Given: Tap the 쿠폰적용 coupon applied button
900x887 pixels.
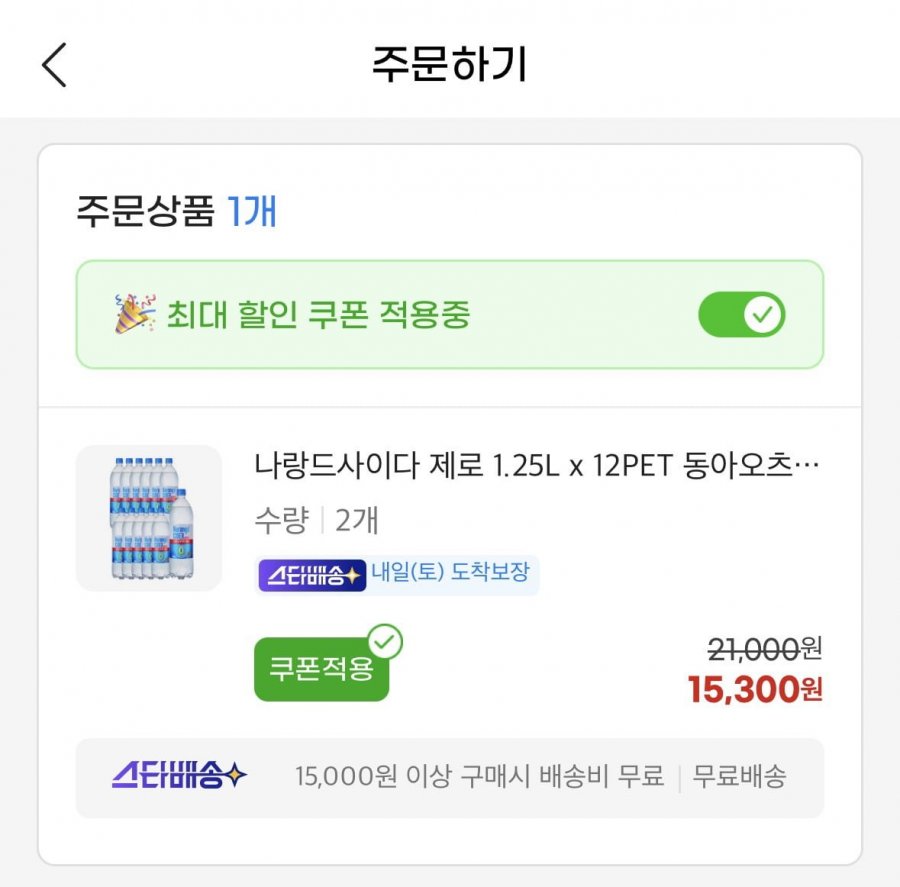Looking at the screenshot, I should tap(320, 669).
